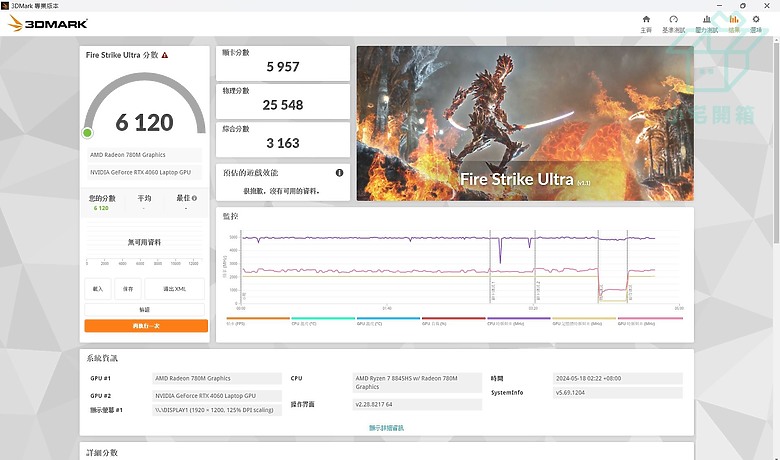Toggle the red GPU load legend
Image resolution: width=780 pixels, height=460 pixels.
[x=453, y=321]
